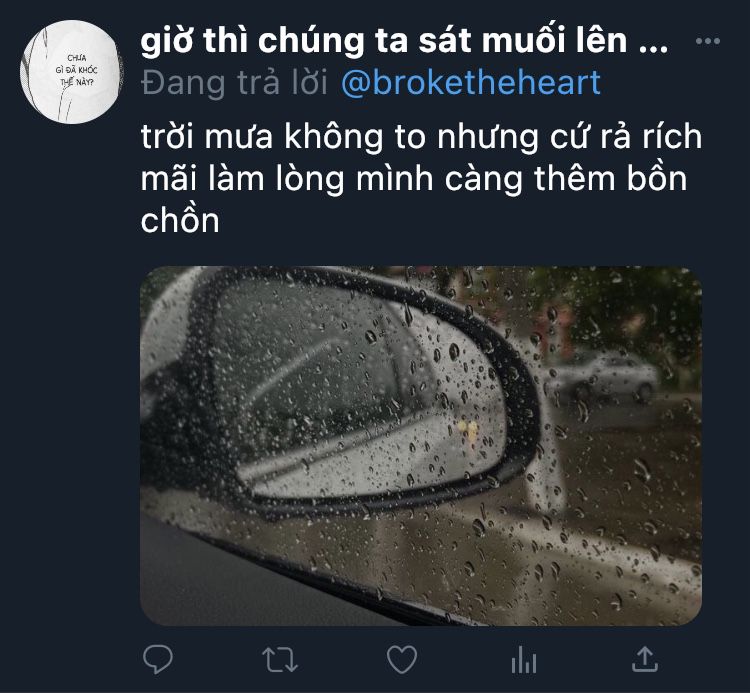Retweet the rainy mirror post
Image resolution: width=750 pixels, height=693 pixels.
coord(280,660)
